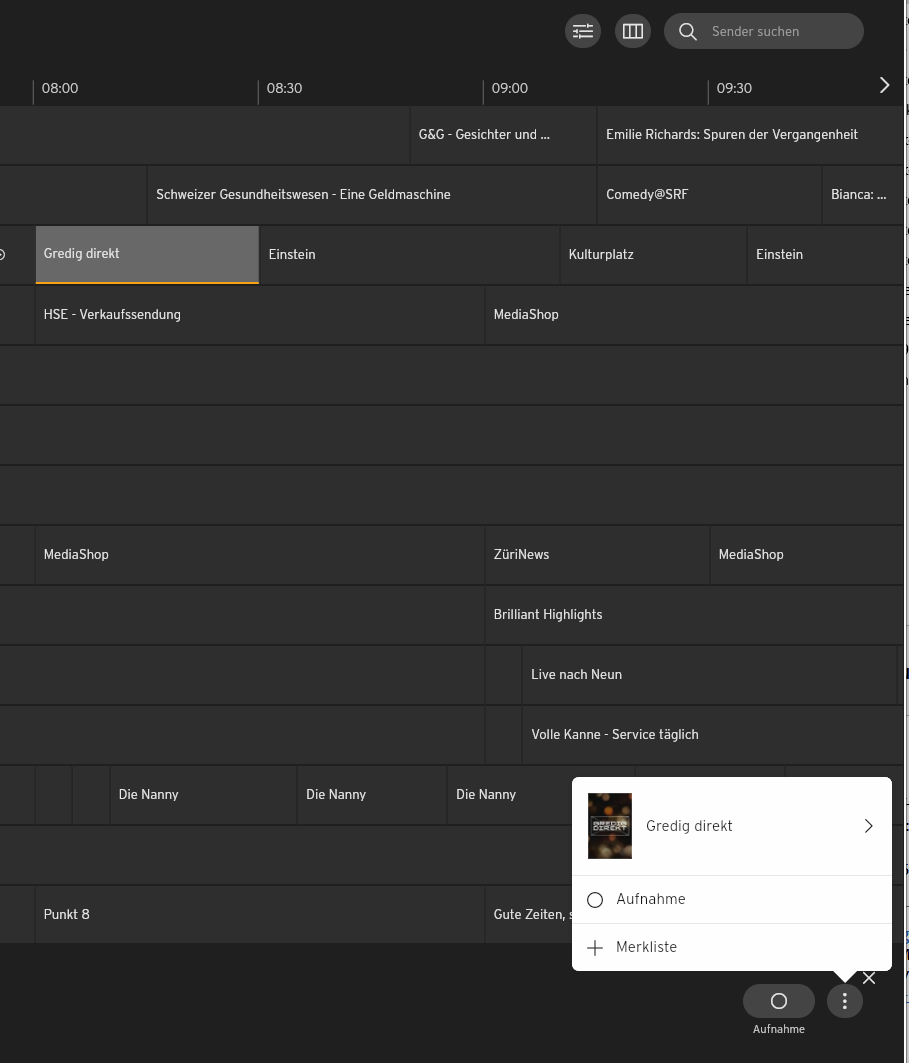This screenshot has width=909, height=1063.
Task: Select the HSE - Verkaufssendung program
Action: pyautogui.click(x=259, y=315)
